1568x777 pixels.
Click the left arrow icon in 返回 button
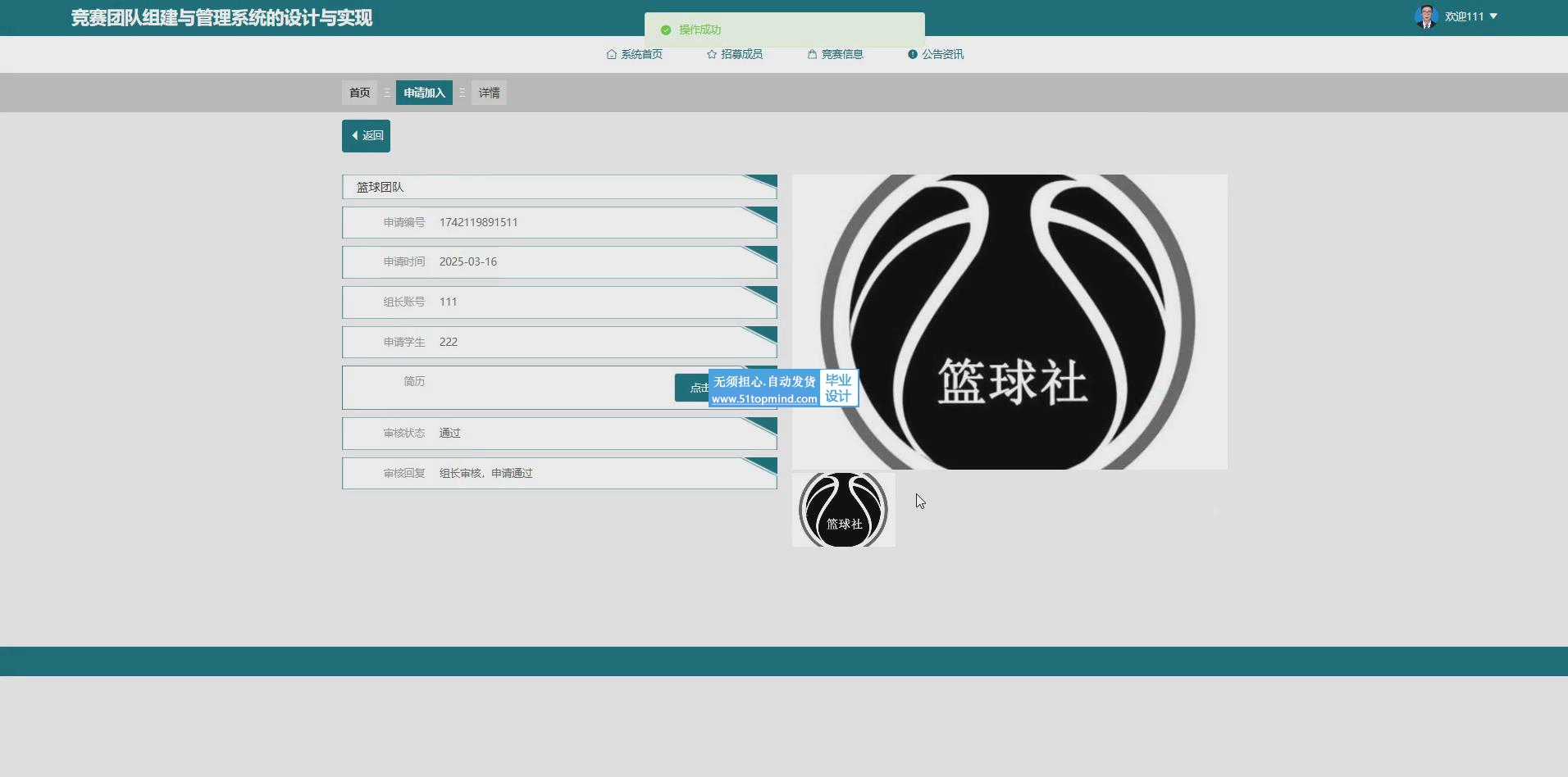[354, 135]
